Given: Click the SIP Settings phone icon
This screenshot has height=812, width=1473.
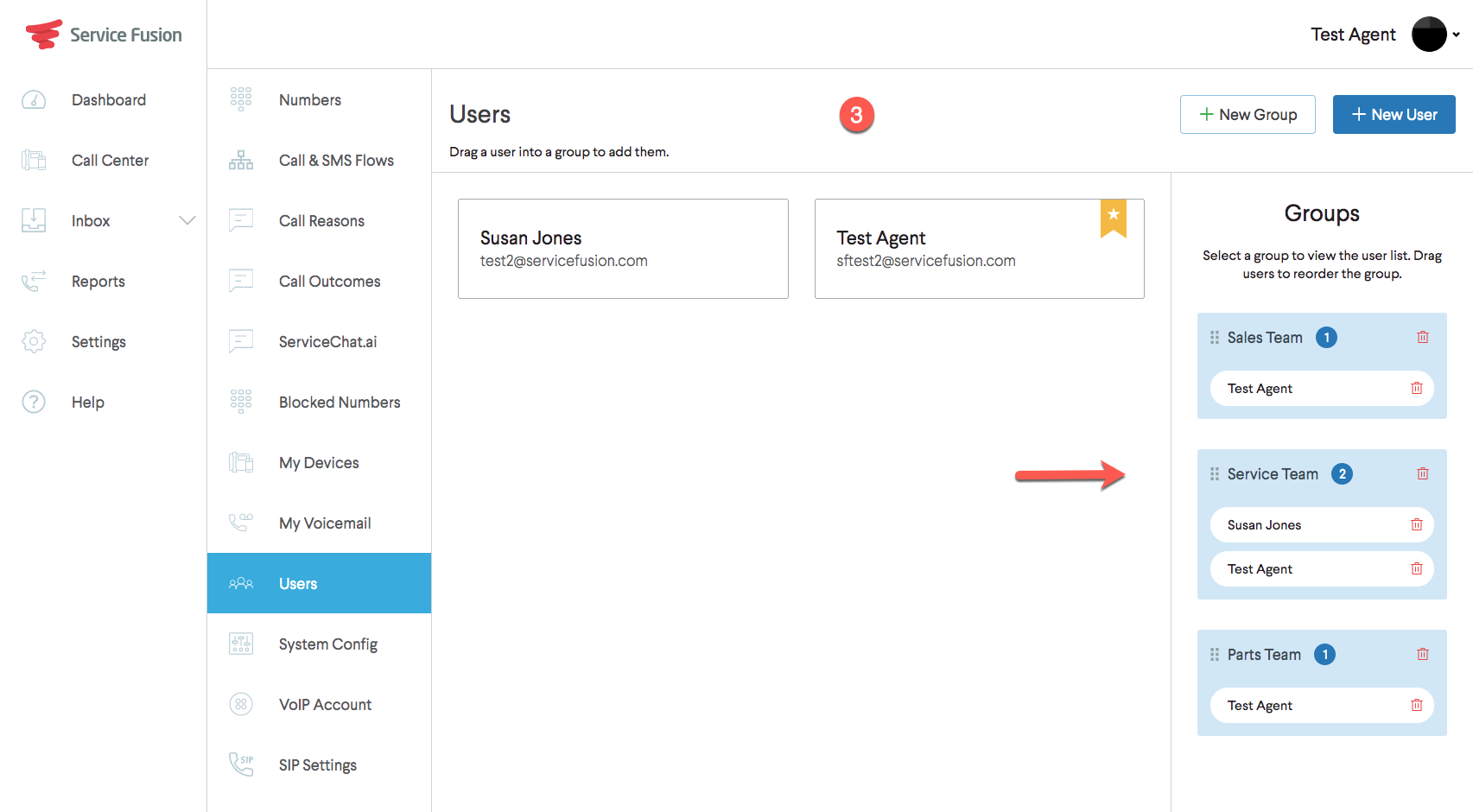Looking at the screenshot, I should (x=241, y=764).
